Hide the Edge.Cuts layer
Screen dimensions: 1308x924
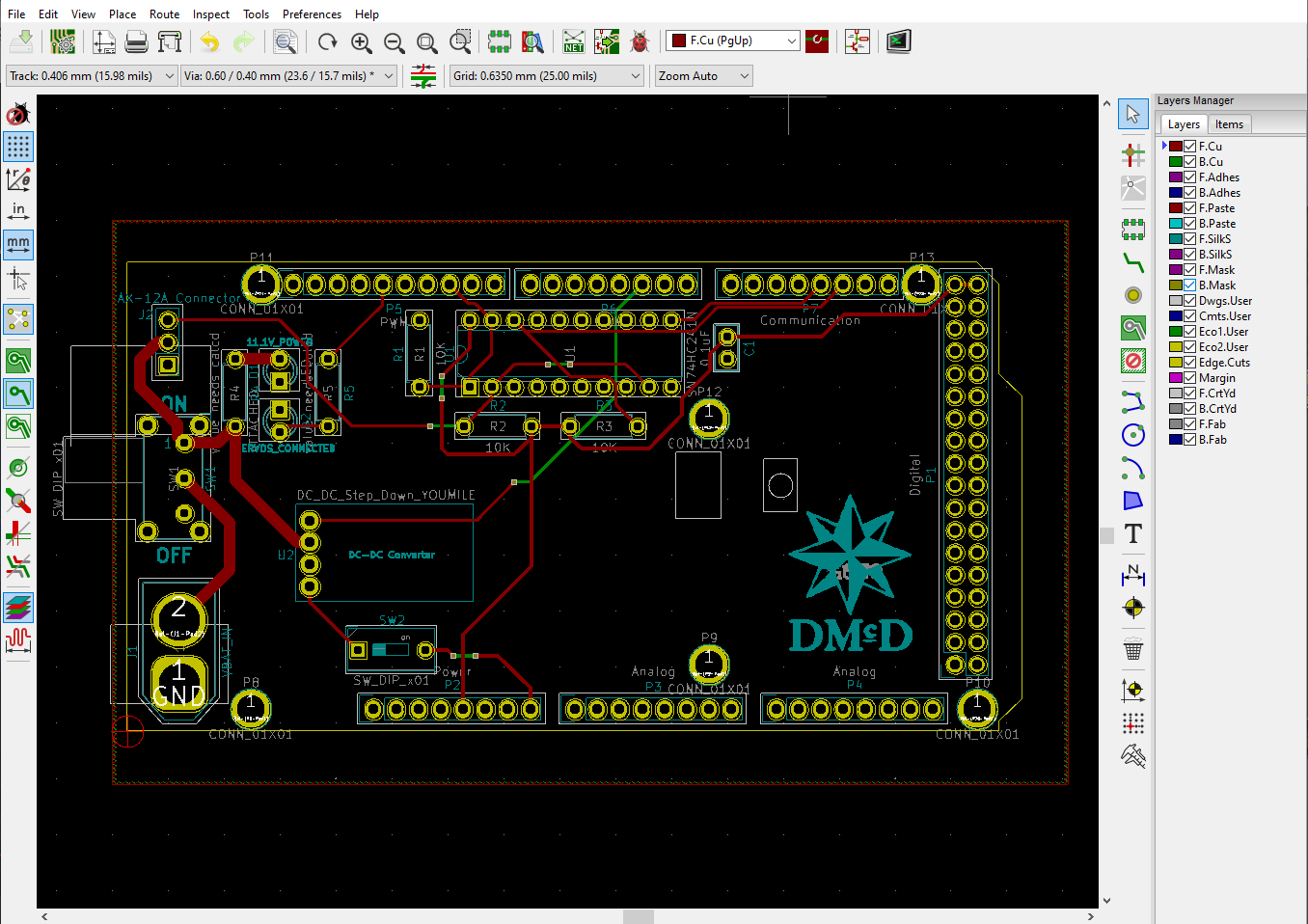(1190, 363)
